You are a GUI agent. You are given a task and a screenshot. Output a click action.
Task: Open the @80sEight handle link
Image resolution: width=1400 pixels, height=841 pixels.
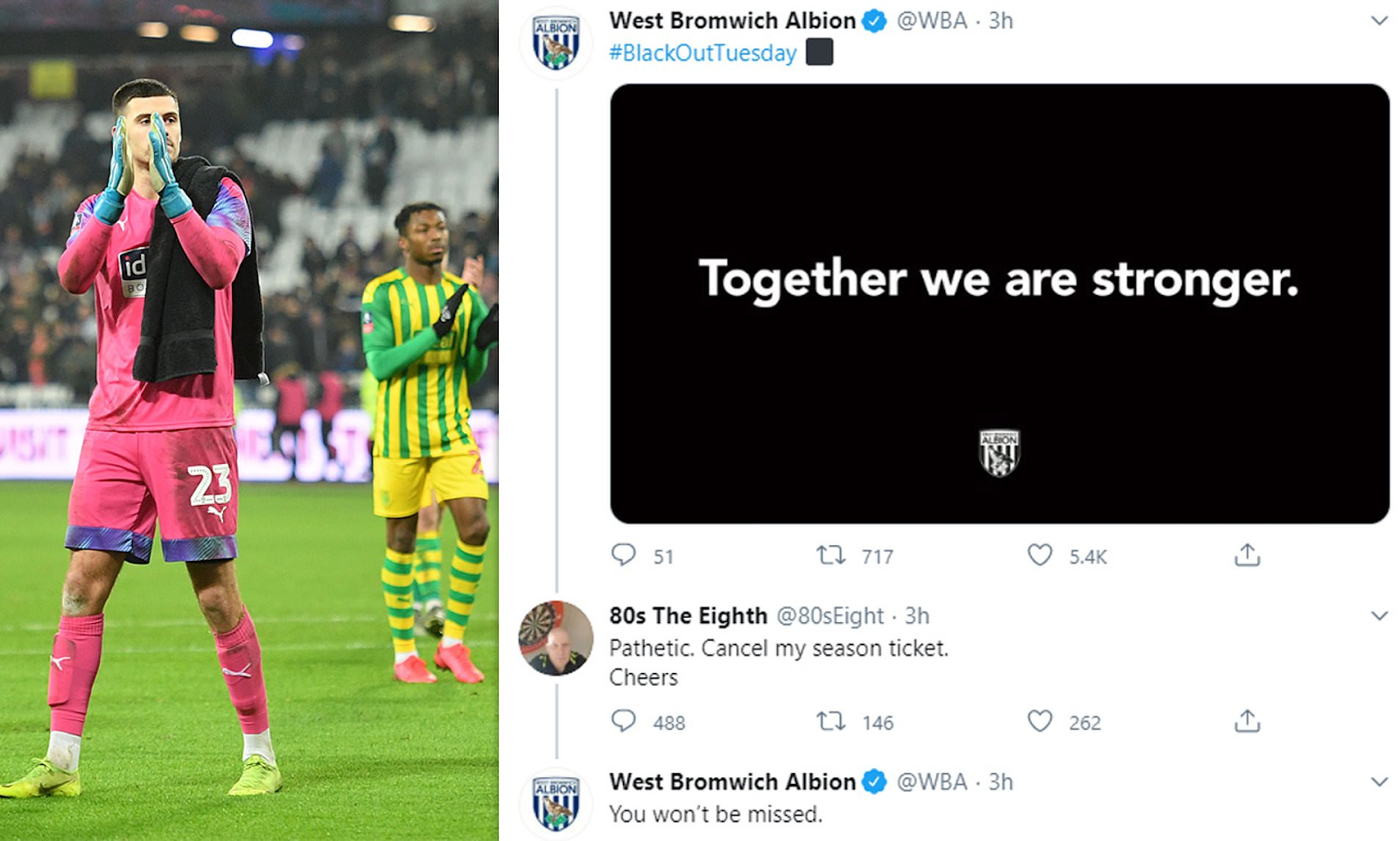(x=830, y=616)
